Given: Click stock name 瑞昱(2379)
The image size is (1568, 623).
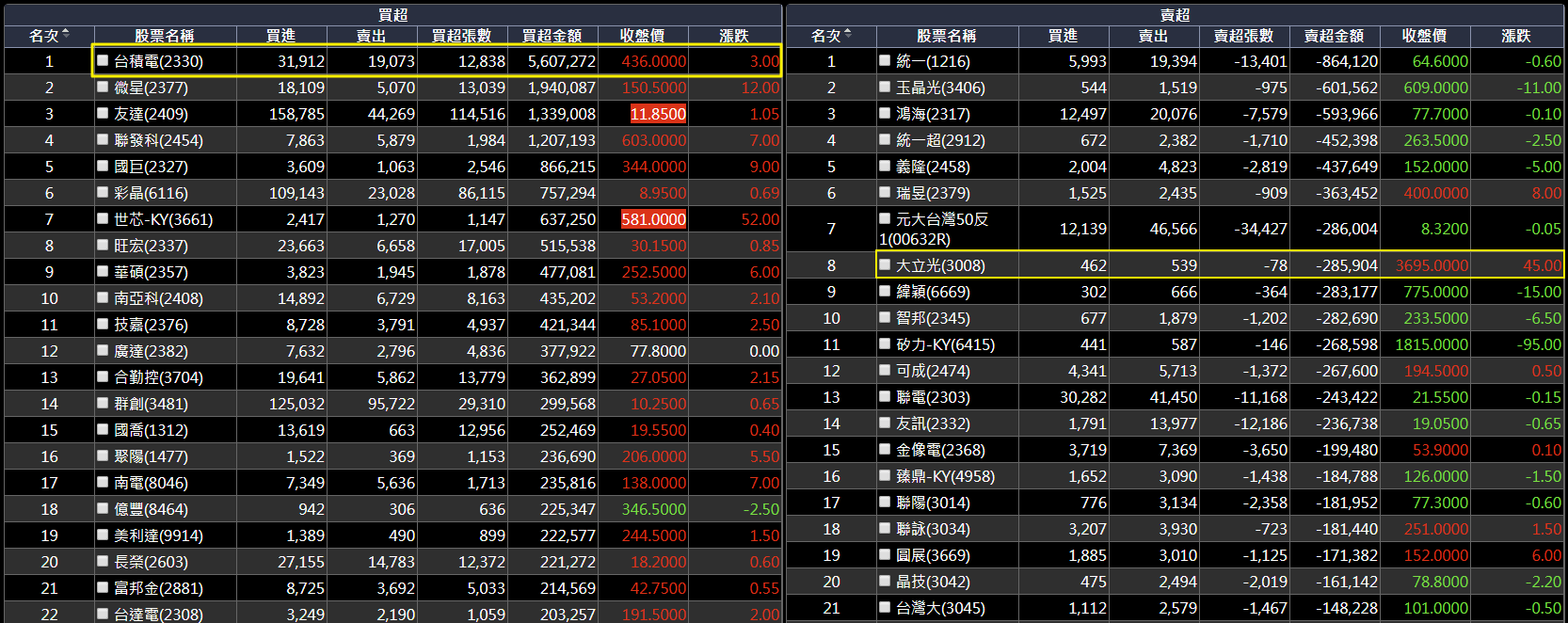Looking at the screenshot, I should [x=933, y=193].
